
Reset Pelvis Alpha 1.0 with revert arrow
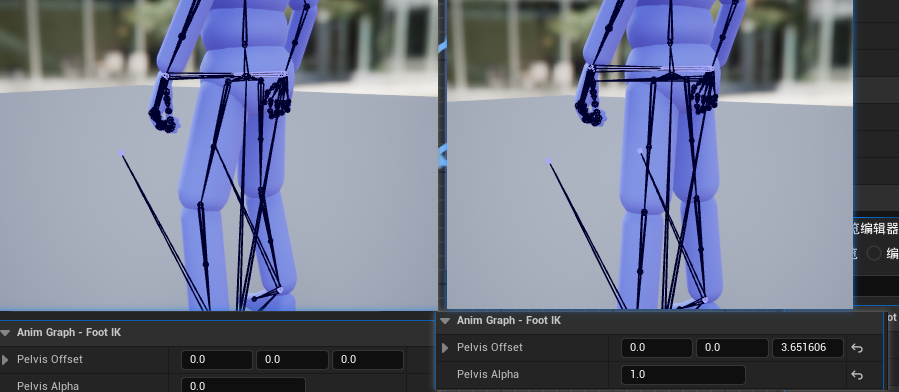pos(857,375)
